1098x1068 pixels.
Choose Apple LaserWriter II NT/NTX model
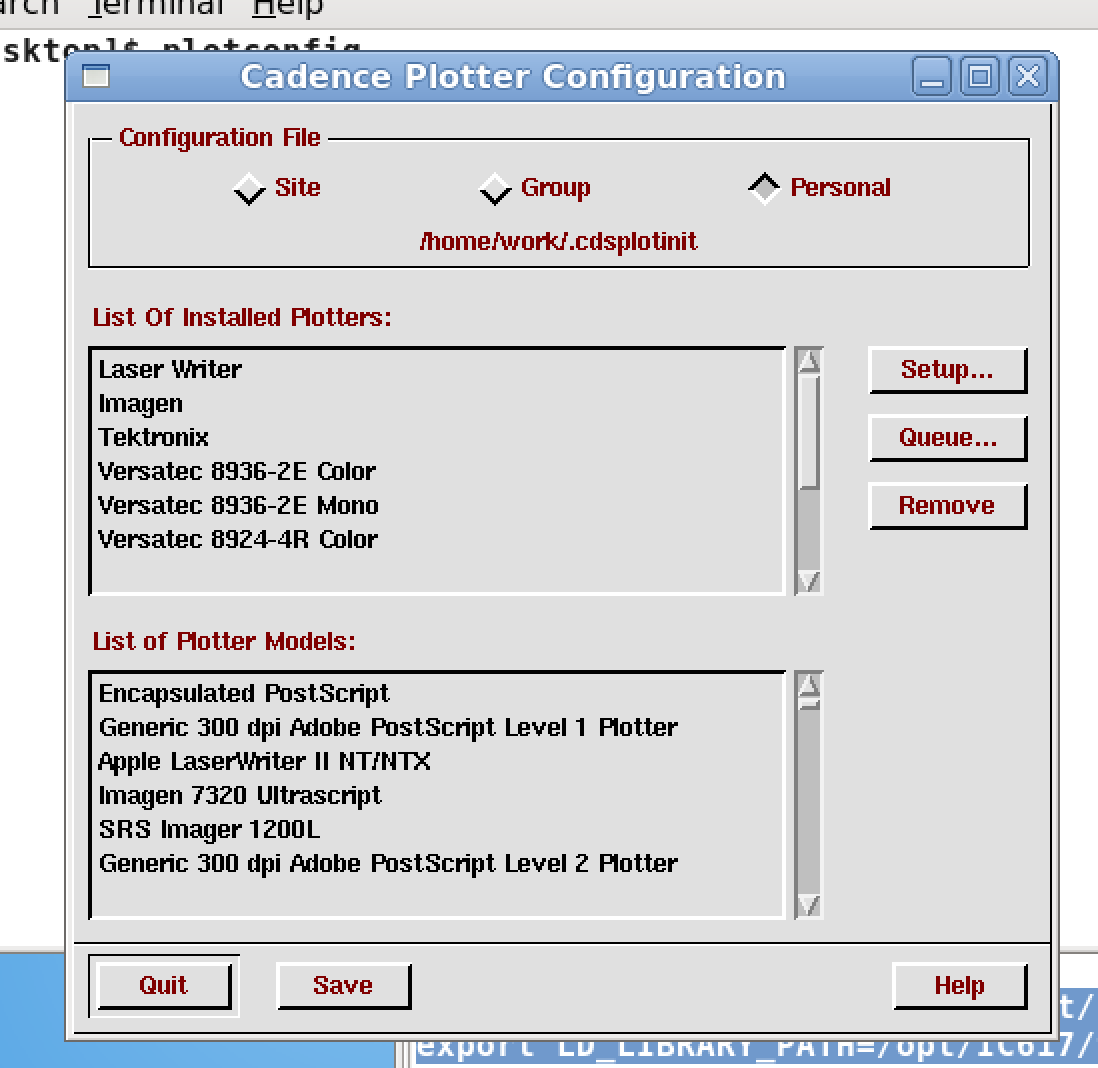pyautogui.click(x=438, y=761)
